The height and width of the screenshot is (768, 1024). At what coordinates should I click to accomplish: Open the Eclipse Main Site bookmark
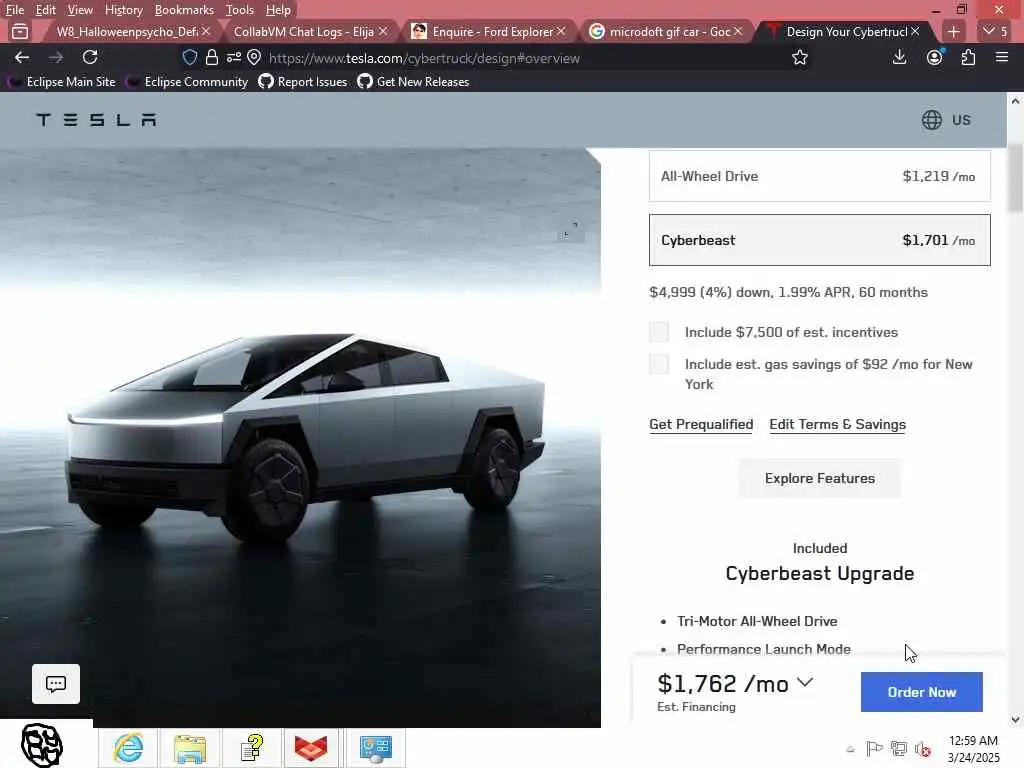(61, 82)
